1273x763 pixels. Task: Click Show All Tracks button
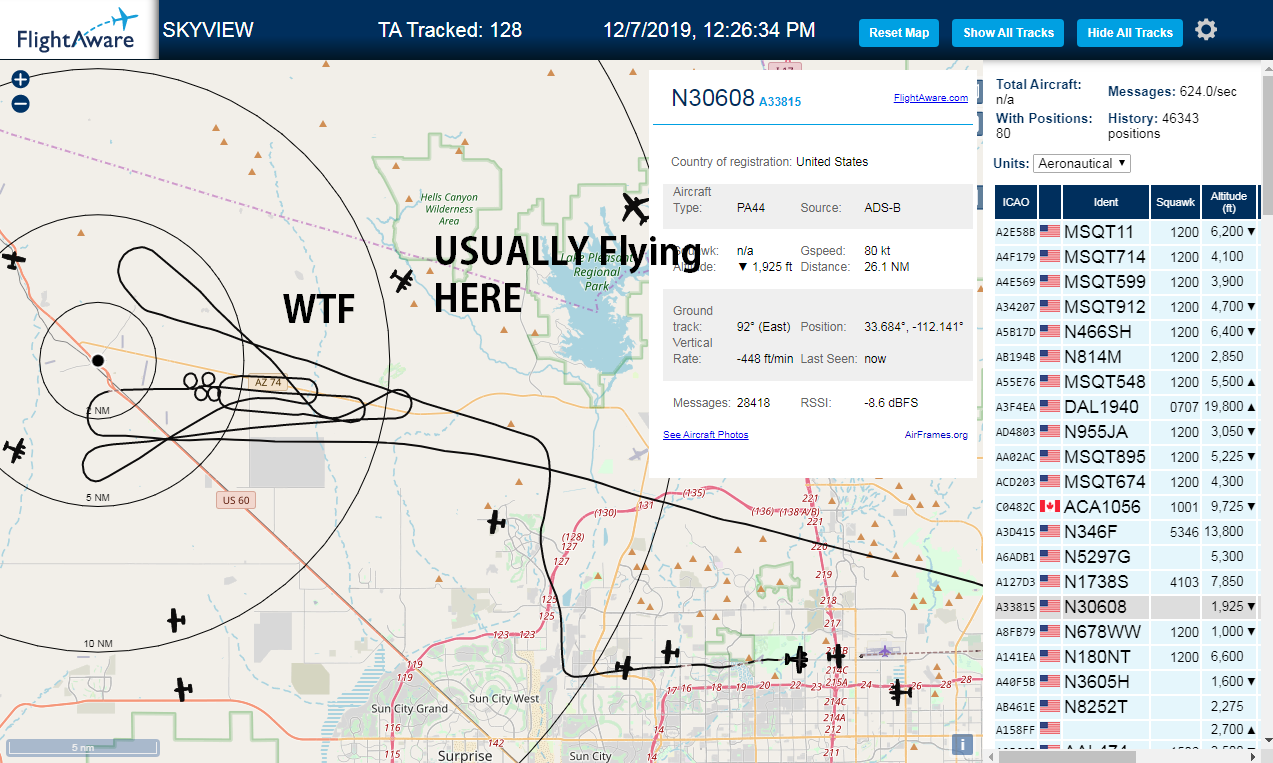(x=1008, y=32)
